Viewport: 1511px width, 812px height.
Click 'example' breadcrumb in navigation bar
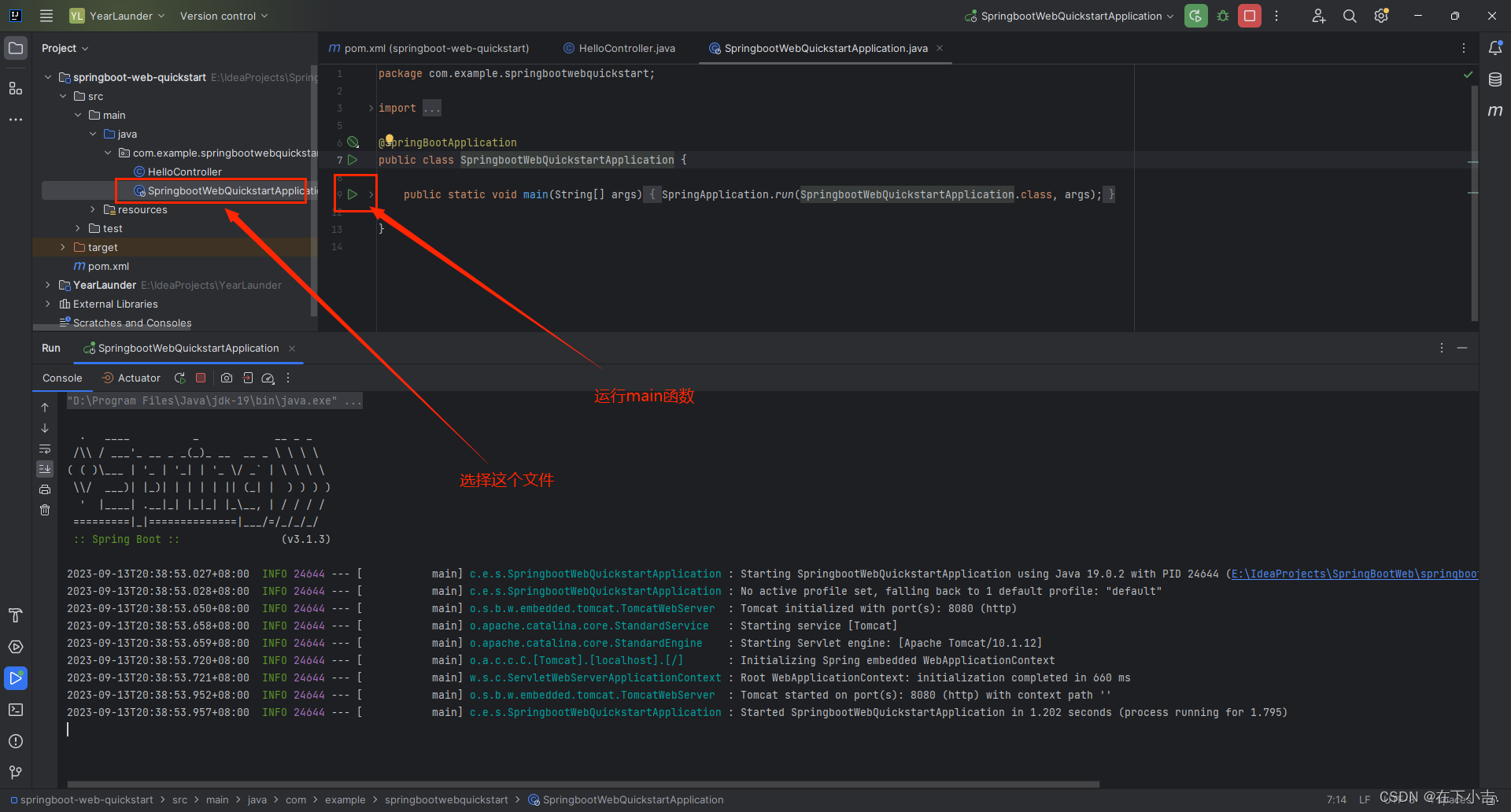[345, 799]
